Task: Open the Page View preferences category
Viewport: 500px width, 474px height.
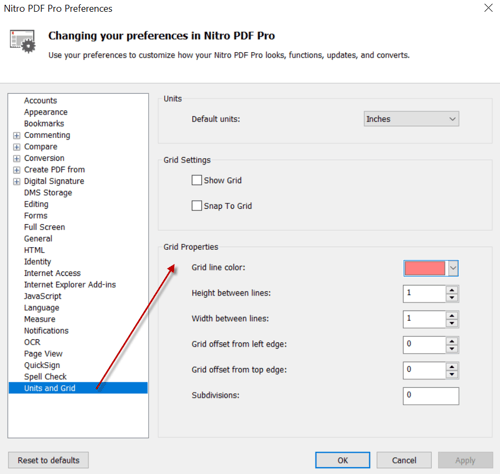Action: (43, 354)
